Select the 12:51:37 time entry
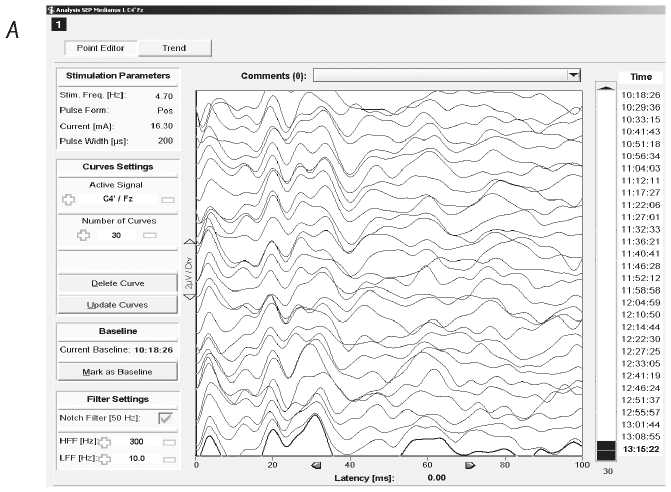The image size is (671, 492). point(641,400)
